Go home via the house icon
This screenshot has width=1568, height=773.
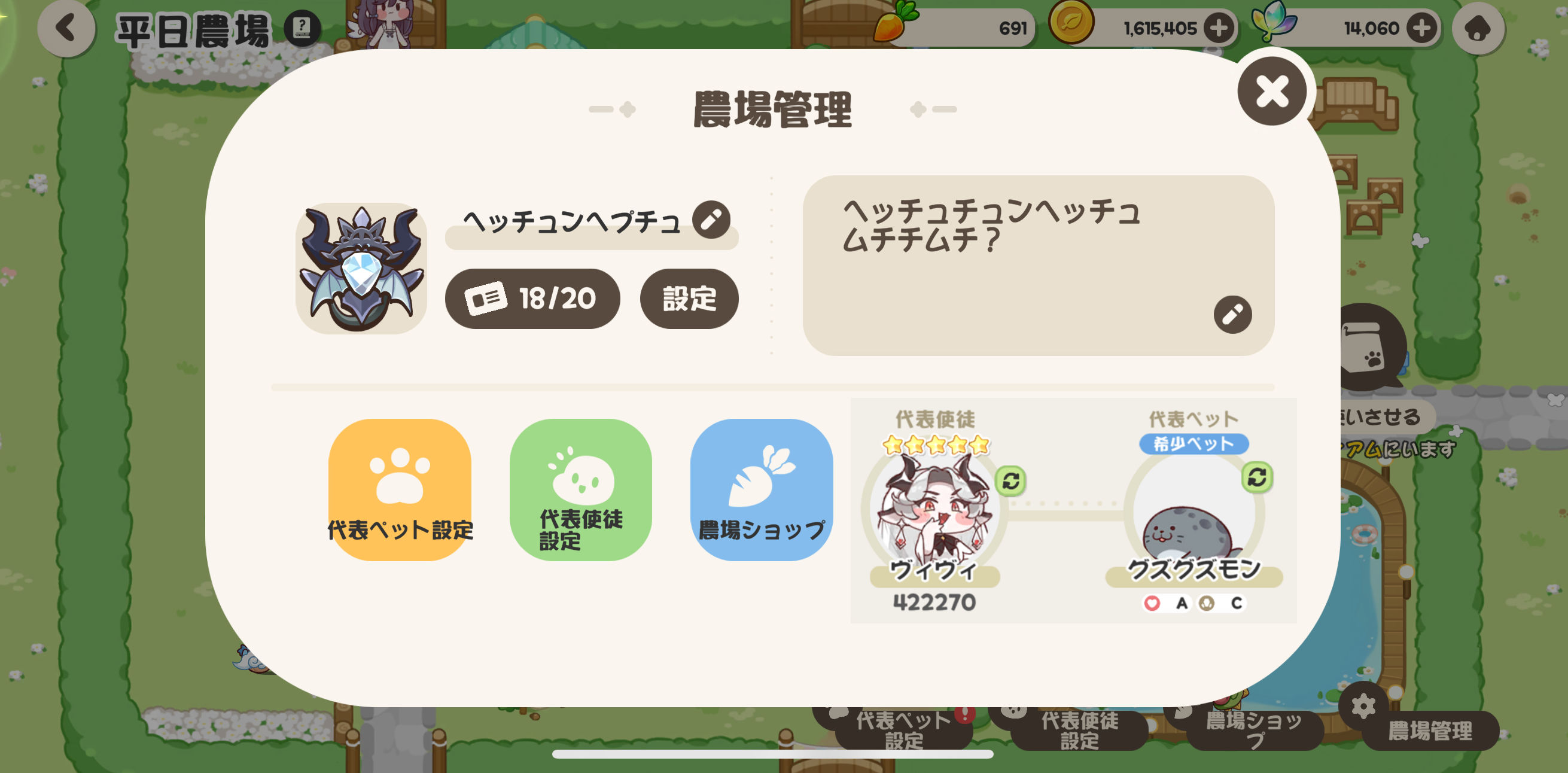[x=1478, y=28]
